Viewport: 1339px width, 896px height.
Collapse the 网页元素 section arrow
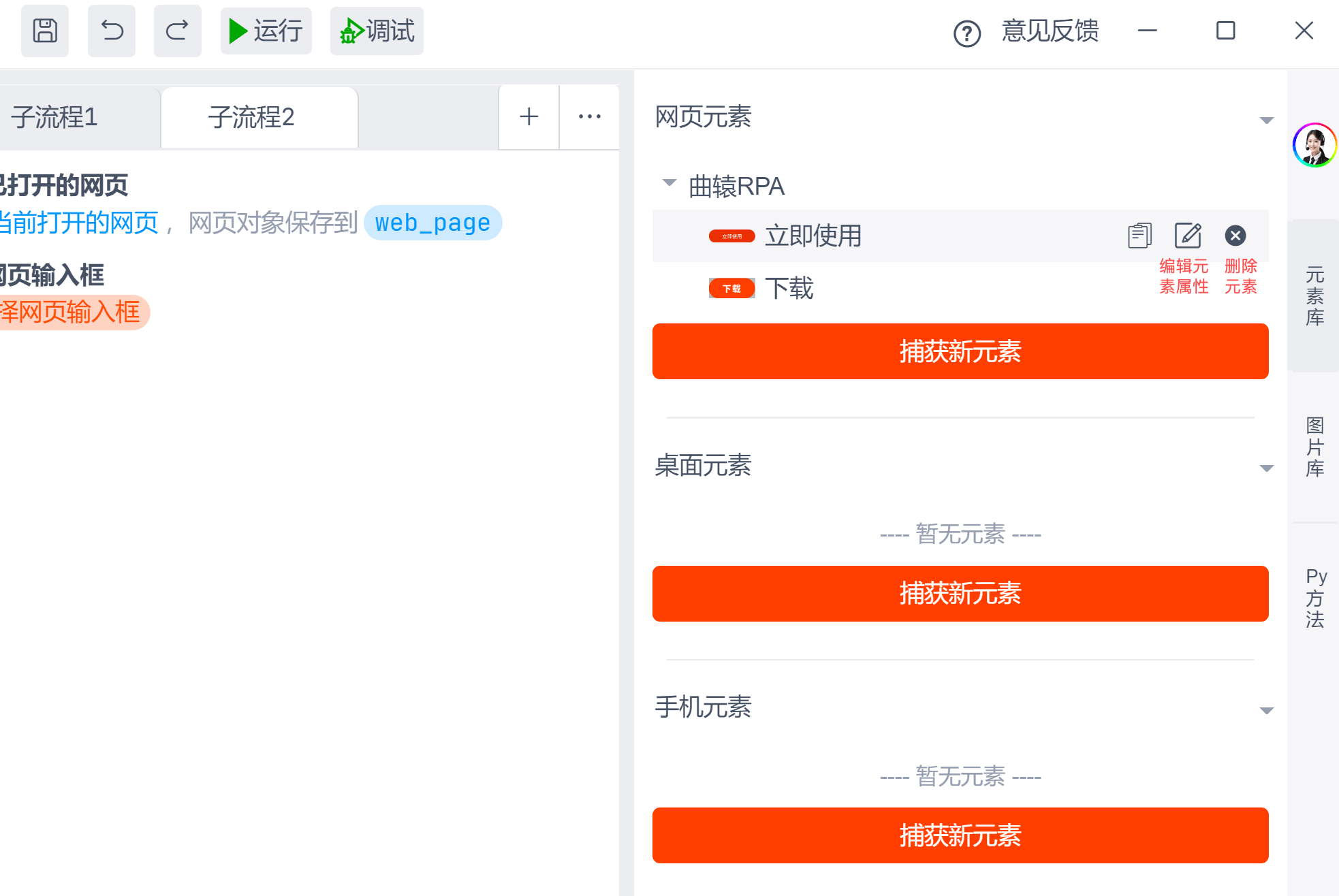click(1266, 121)
